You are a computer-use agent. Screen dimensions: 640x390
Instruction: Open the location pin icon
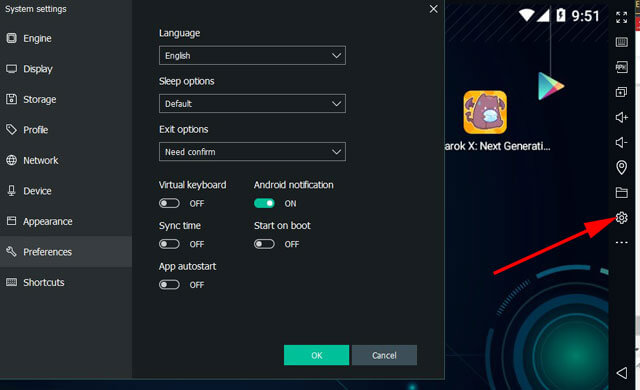tap(621, 167)
